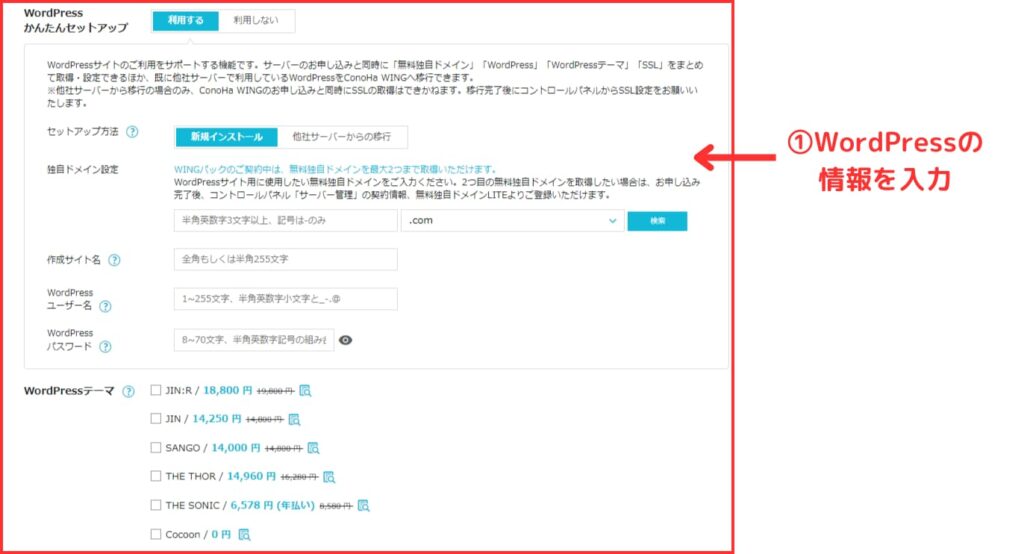Check THE SONIC theme checkbox
The image size is (1024, 554).
pyautogui.click(x=155, y=505)
